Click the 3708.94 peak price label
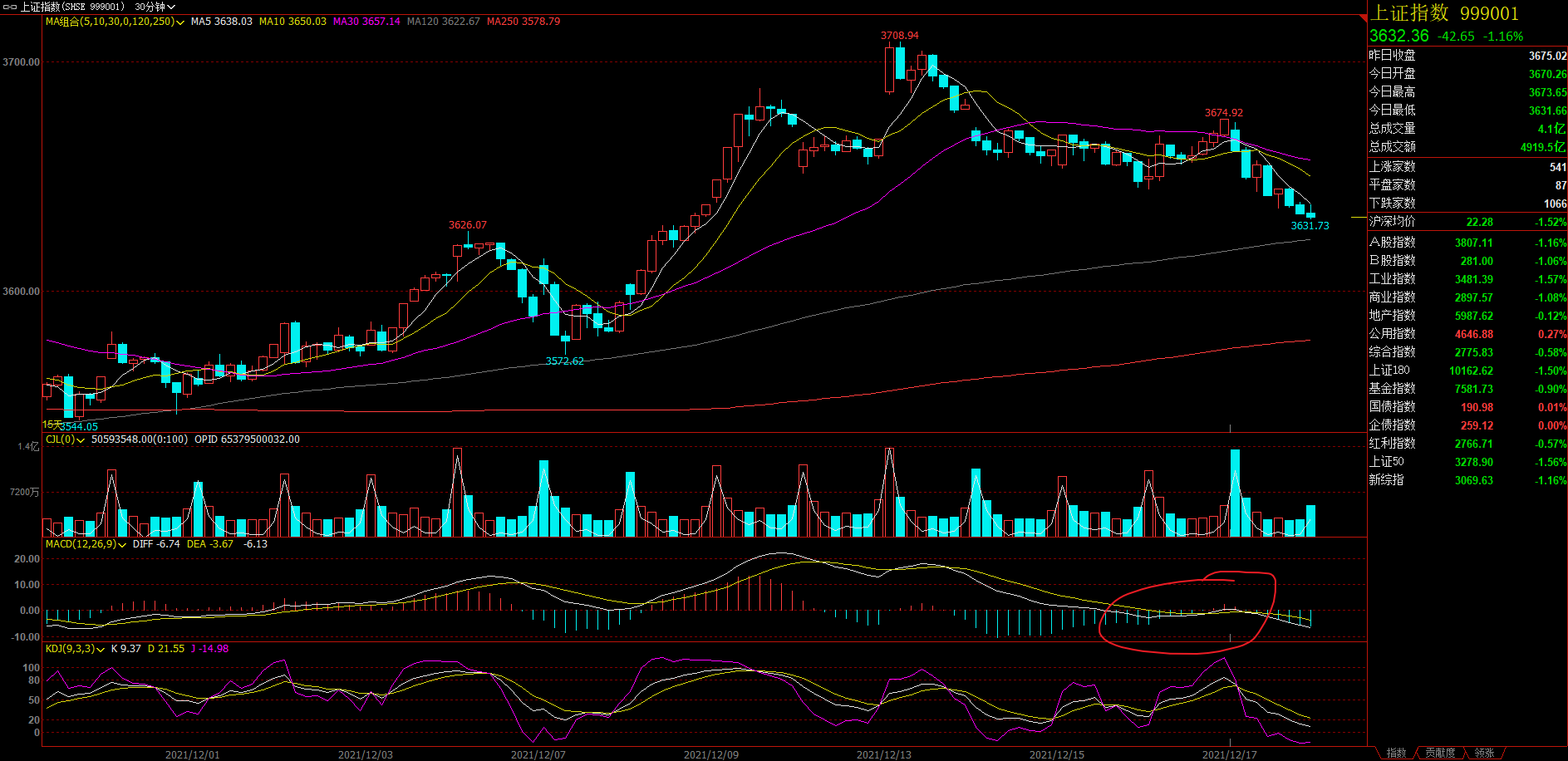Image resolution: width=1568 pixels, height=761 pixels. 899,36
